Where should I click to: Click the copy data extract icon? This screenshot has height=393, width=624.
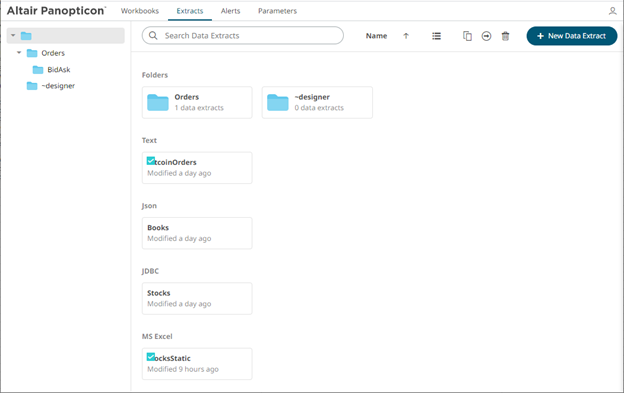pyautogui.click(x=467, y=36)
